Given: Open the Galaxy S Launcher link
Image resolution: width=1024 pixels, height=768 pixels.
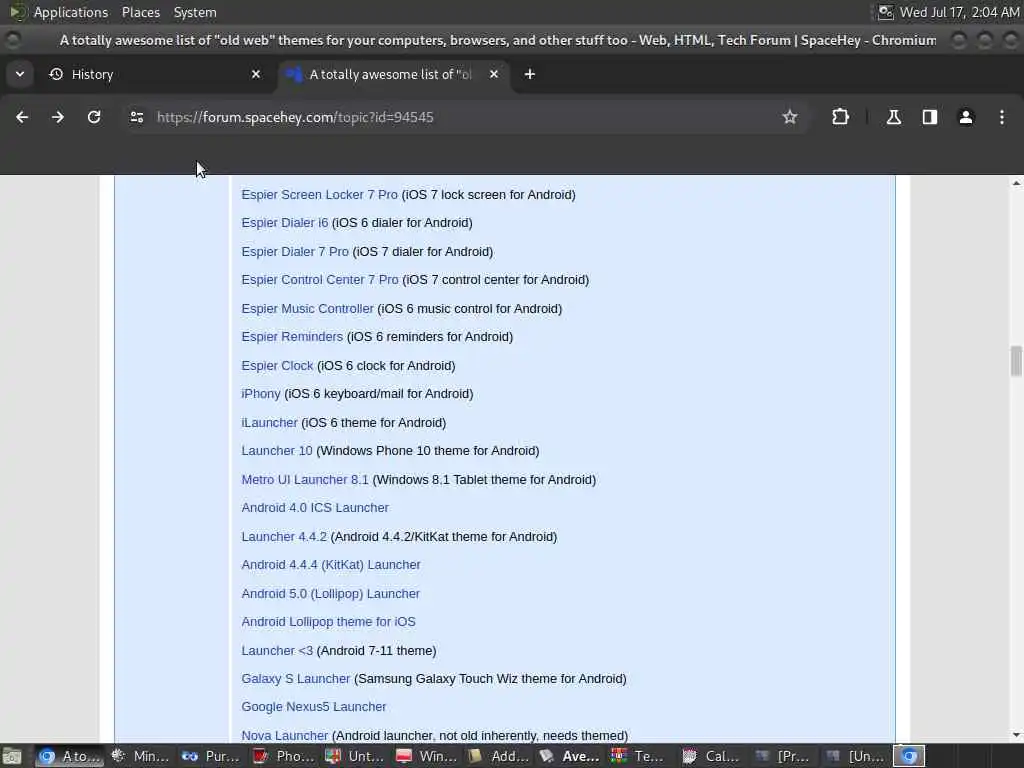Looking at the screenshot, I should [296, 679].
